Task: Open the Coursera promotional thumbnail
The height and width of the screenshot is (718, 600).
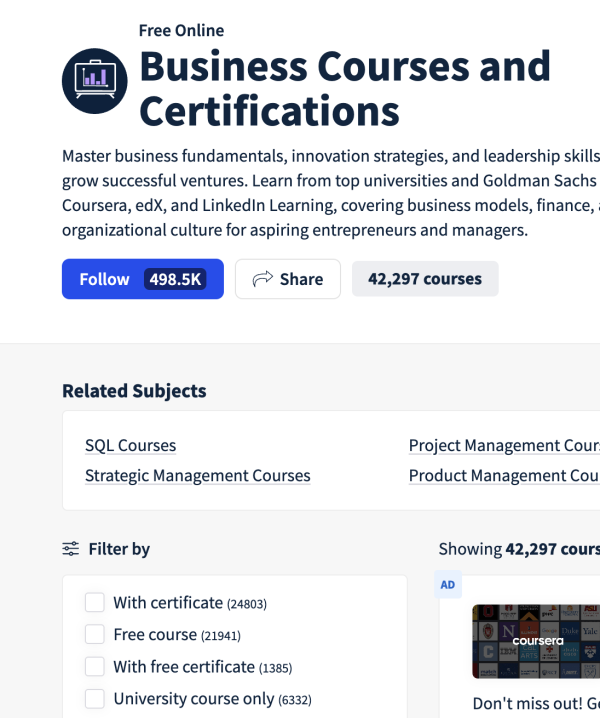Action: tap(536, 640)
